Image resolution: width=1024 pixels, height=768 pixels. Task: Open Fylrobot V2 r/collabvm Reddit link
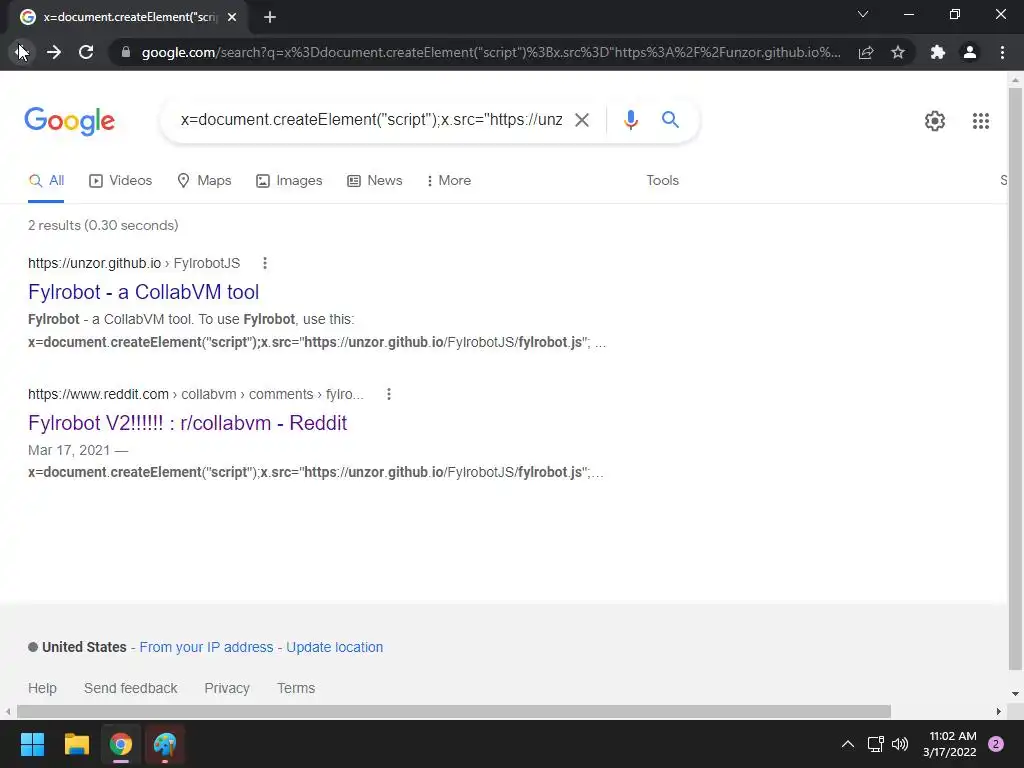[187, 423]
